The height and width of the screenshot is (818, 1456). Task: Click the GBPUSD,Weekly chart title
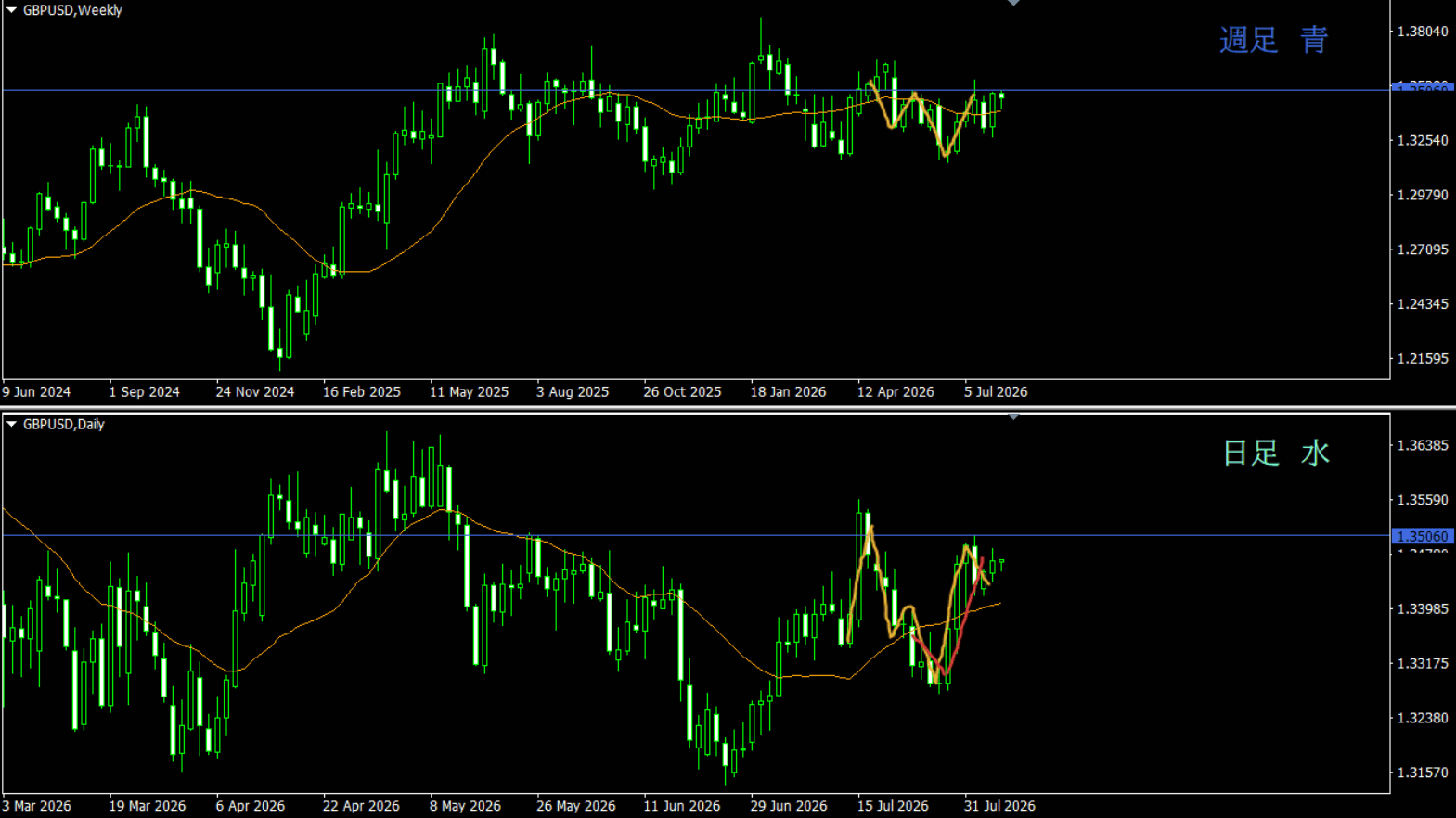[x=72, y=10]
